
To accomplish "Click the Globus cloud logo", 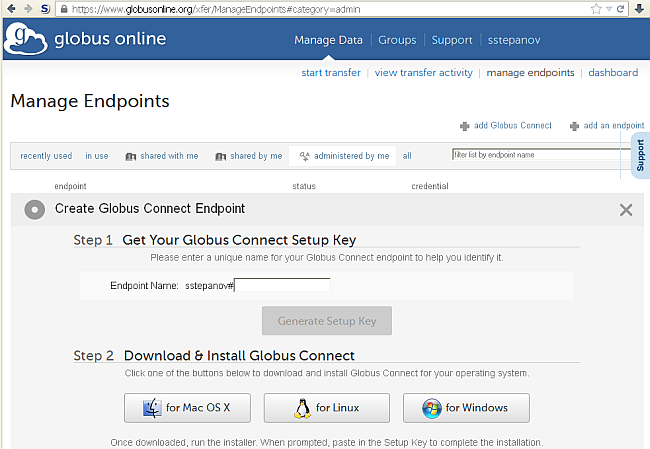I will click(26, 39).
